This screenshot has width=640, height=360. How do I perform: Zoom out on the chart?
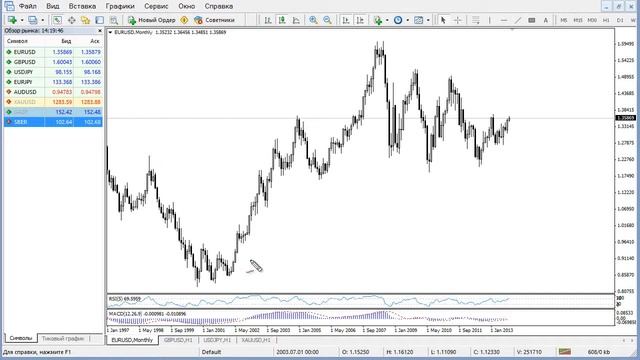coord(327,20)
